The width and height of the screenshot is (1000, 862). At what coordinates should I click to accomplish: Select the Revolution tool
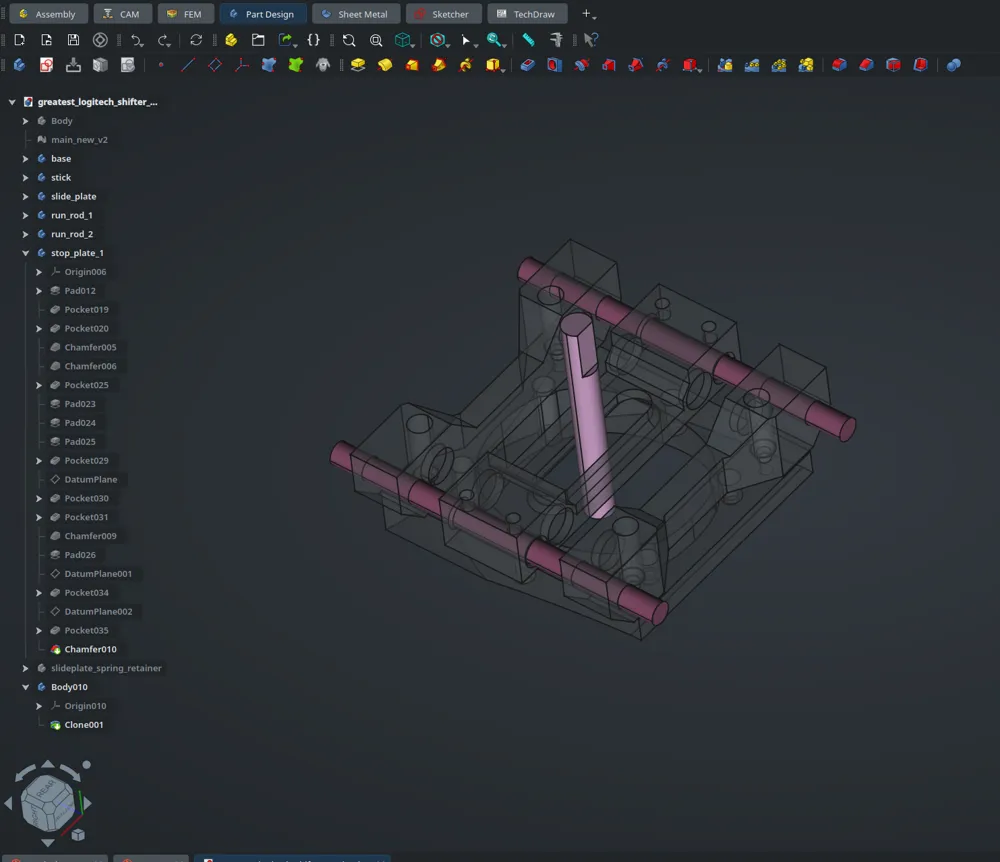(385, 65)
